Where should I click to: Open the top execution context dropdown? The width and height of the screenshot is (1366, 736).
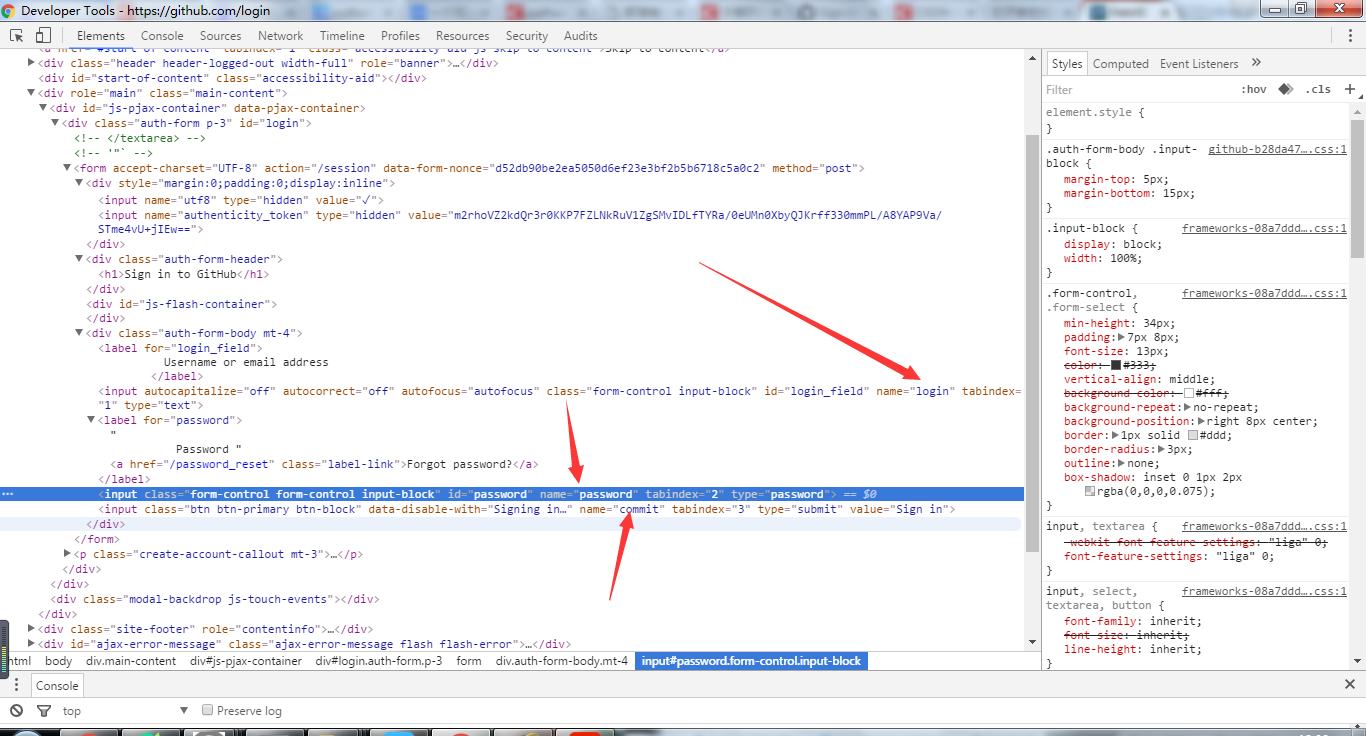point(125,711)
